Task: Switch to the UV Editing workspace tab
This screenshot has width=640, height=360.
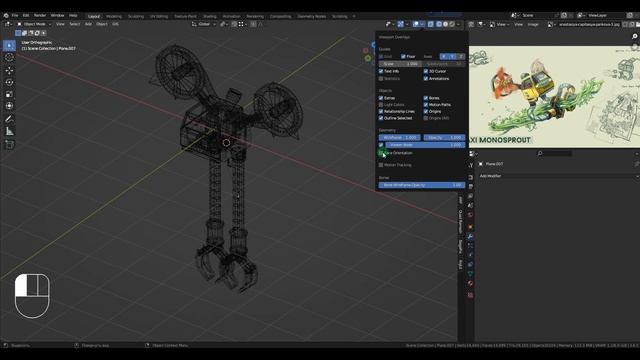Action: [x=159, y=16]
